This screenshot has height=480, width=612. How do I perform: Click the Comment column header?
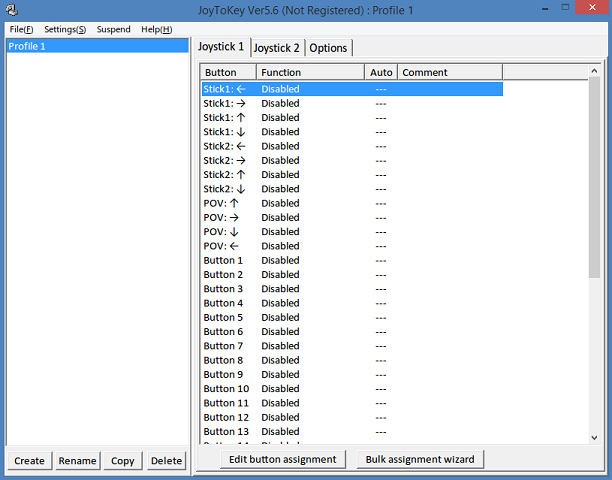[x=450, y=73]
